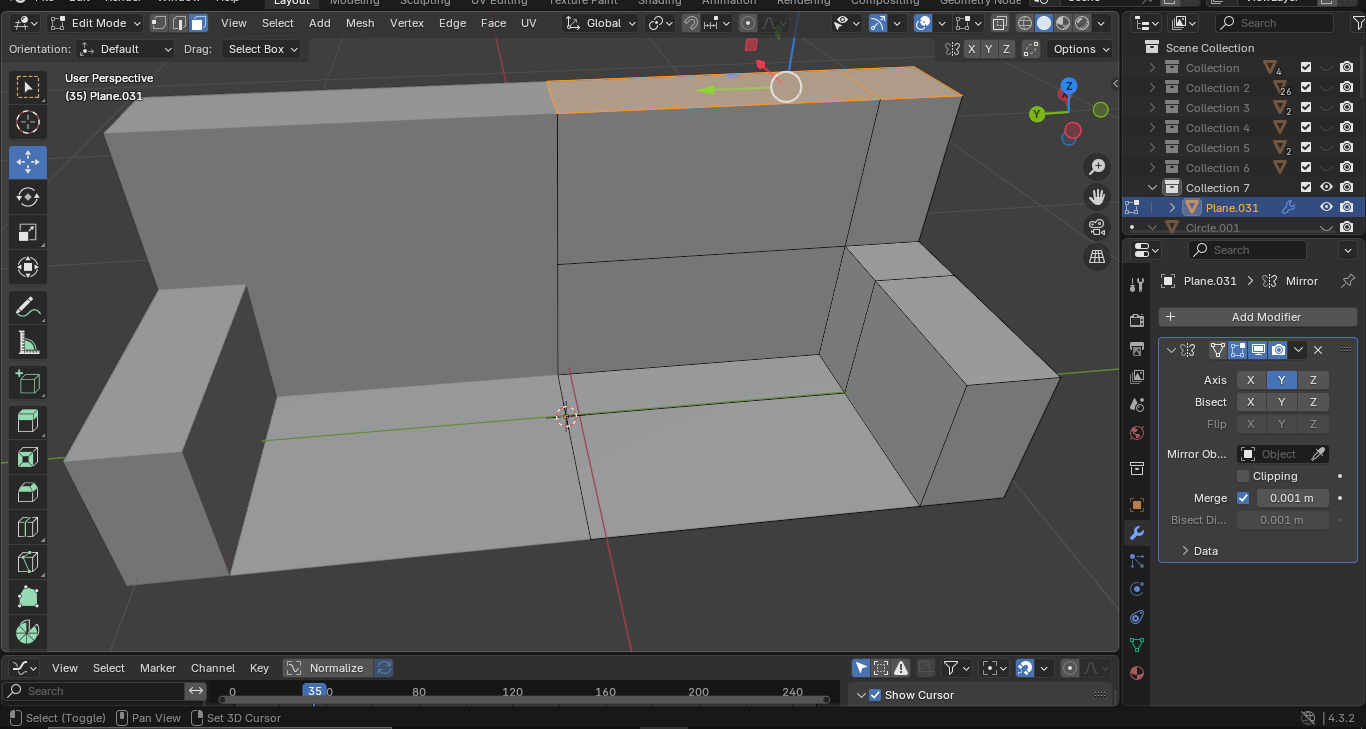
Task: Open the Edge menu
Action: click(452, 23)
